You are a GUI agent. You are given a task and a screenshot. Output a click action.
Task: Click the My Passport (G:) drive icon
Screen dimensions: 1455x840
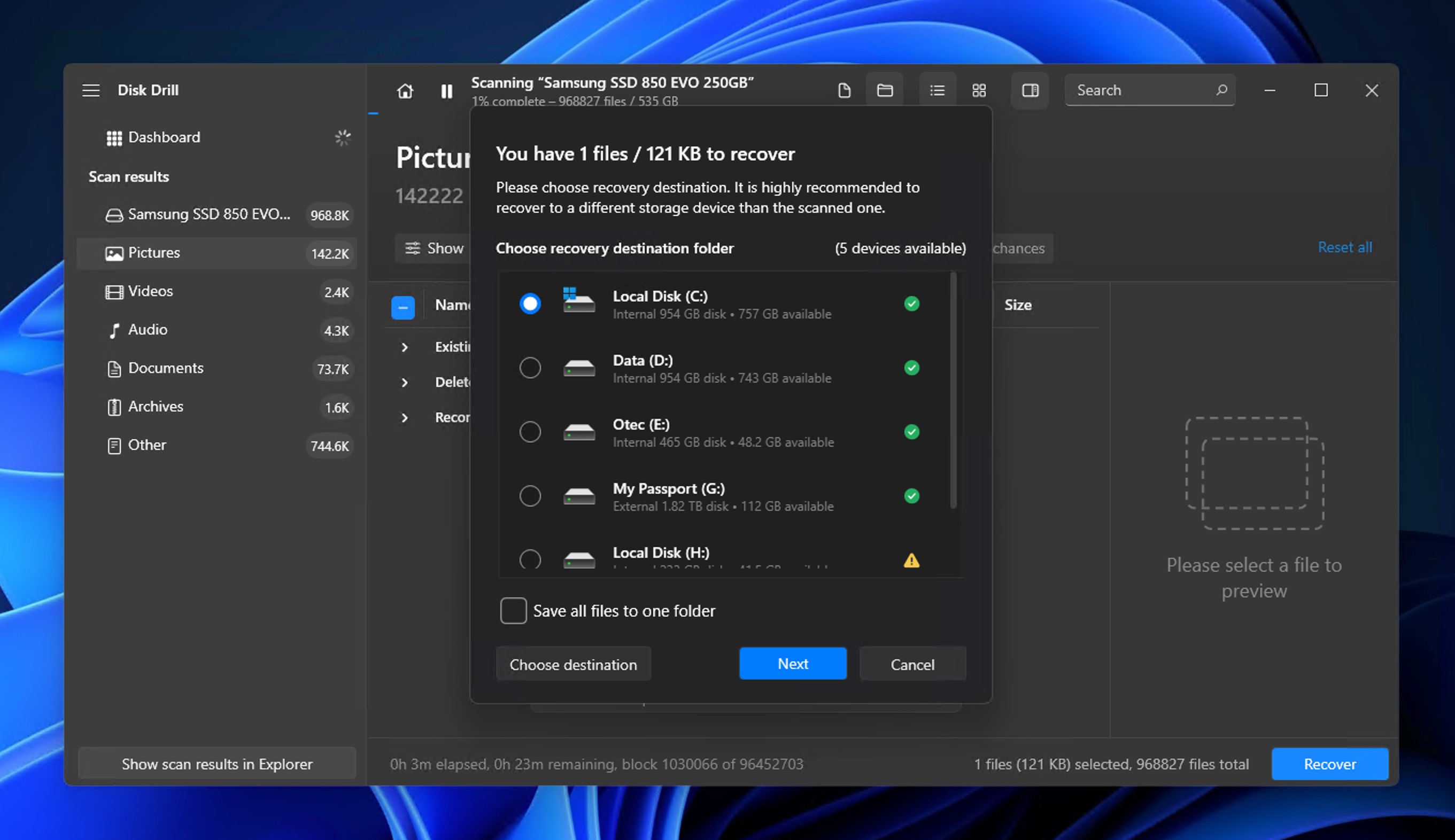pos(579,496)
